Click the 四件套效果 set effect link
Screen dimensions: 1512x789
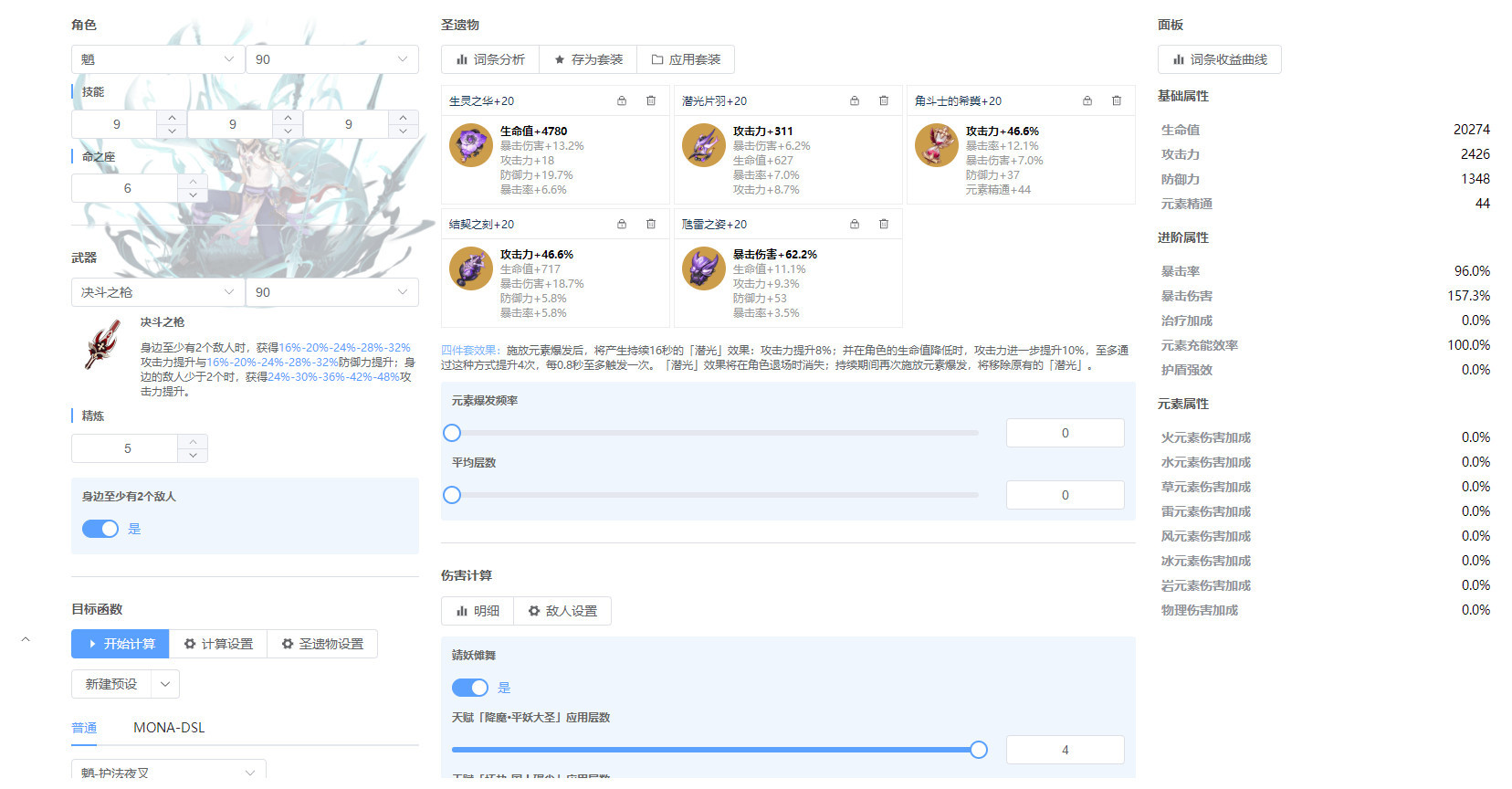471,351
